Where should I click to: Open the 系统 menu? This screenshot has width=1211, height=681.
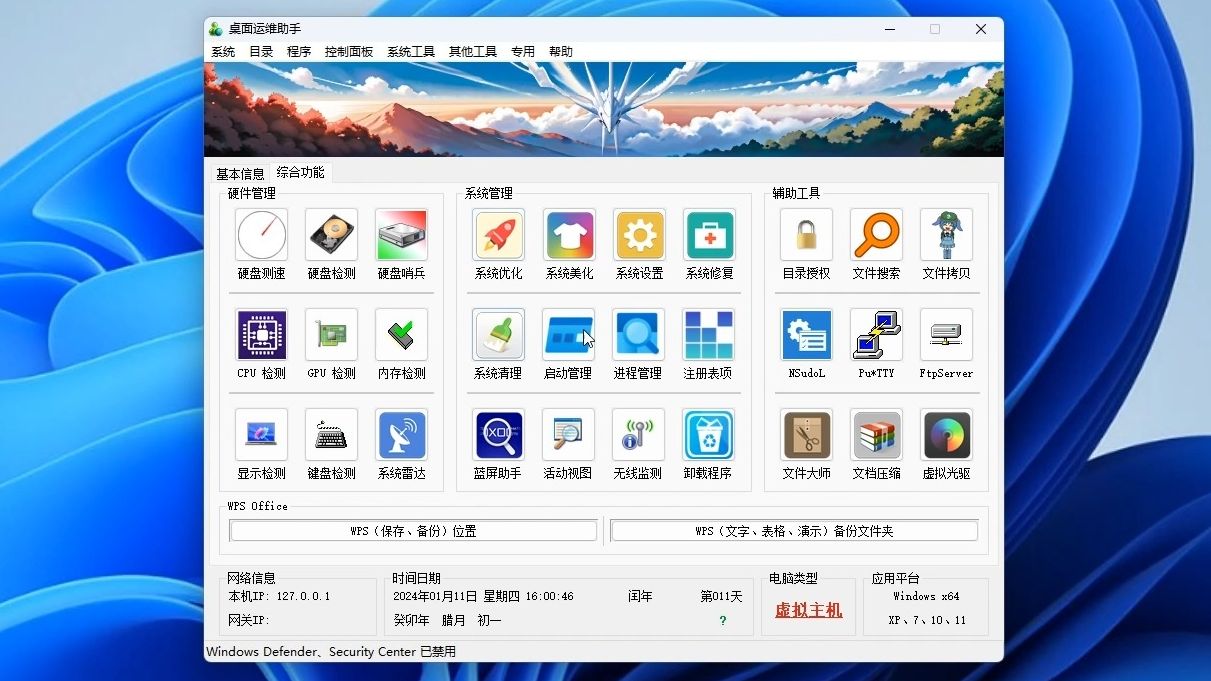pos(223,52)
